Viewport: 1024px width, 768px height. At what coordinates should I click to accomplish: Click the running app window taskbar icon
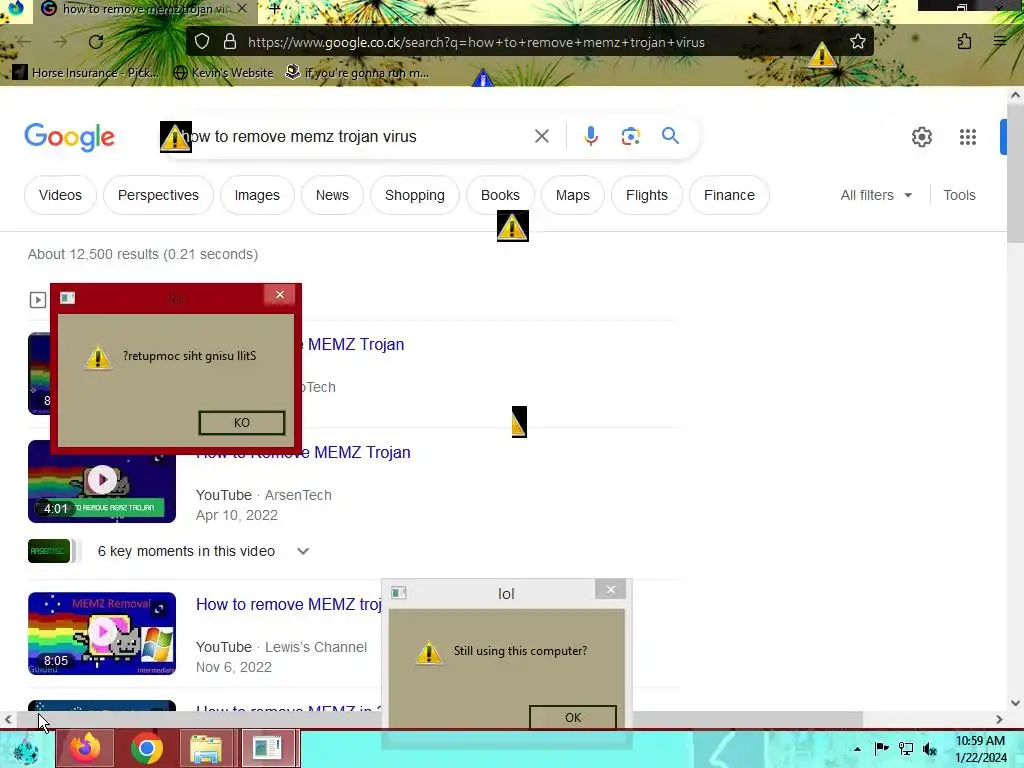pos(268,748)
